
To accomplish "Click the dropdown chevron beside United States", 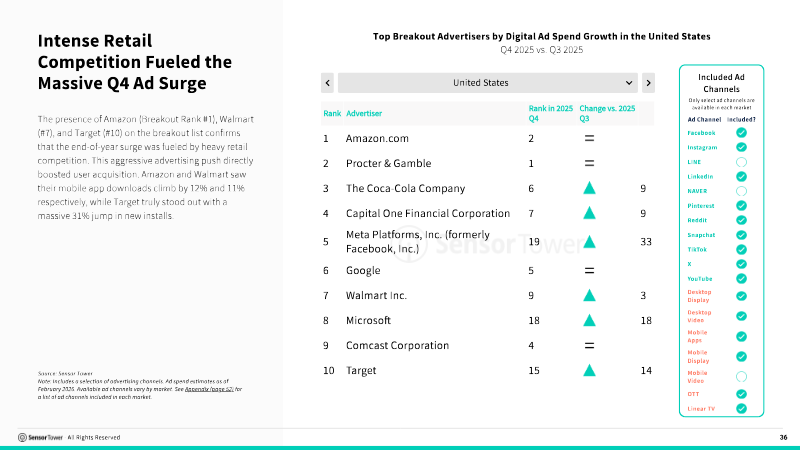I will coord(629,83).
